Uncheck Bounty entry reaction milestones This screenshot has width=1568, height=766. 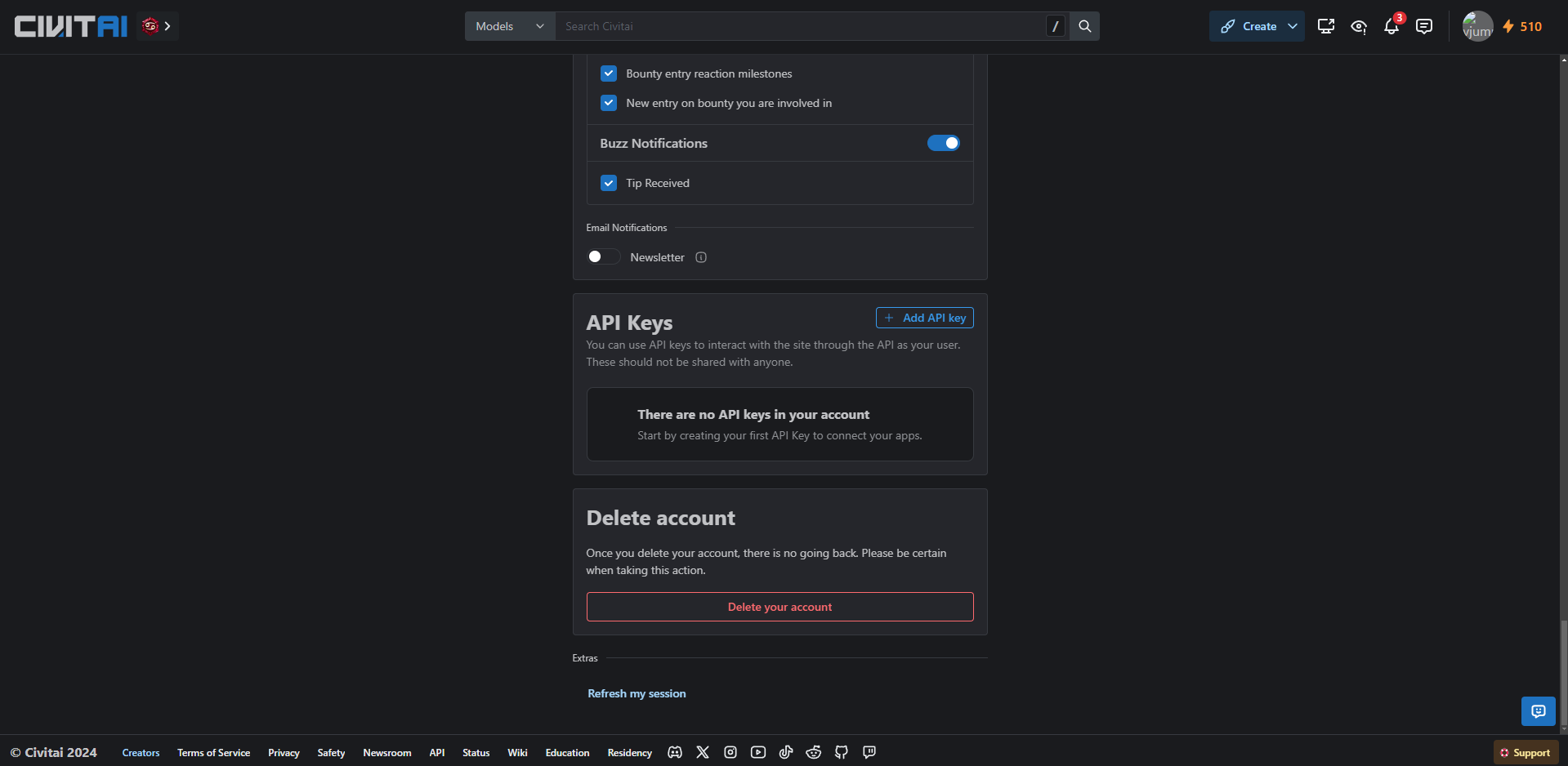[609, 73]
